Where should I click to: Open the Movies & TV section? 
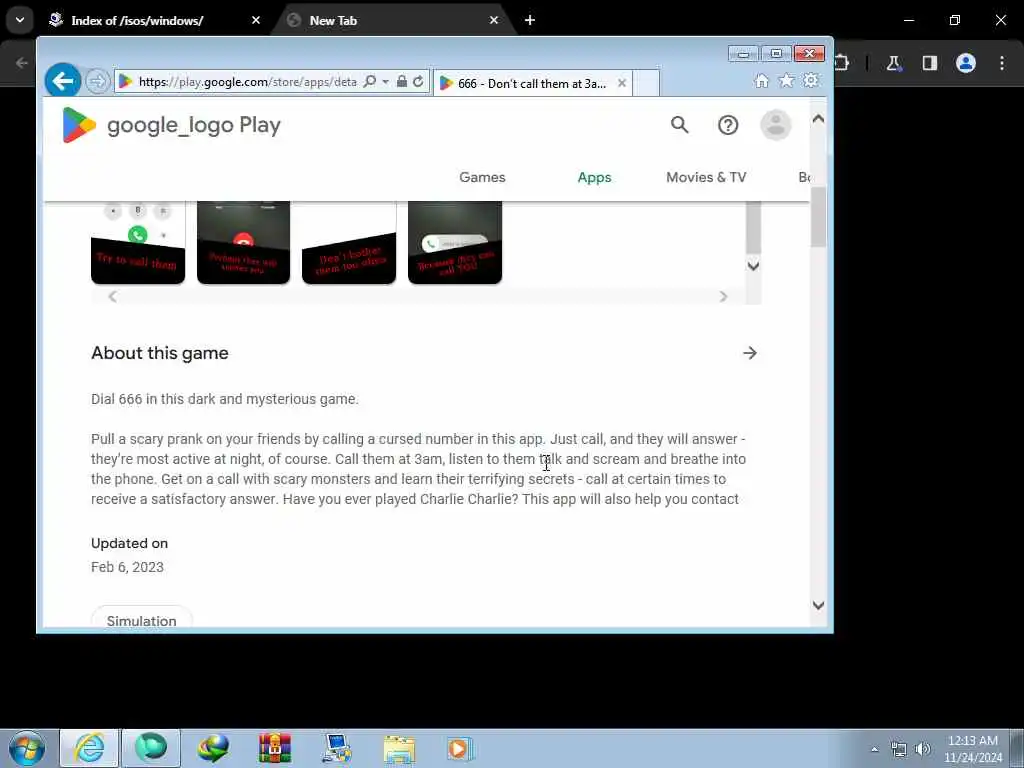706,177
